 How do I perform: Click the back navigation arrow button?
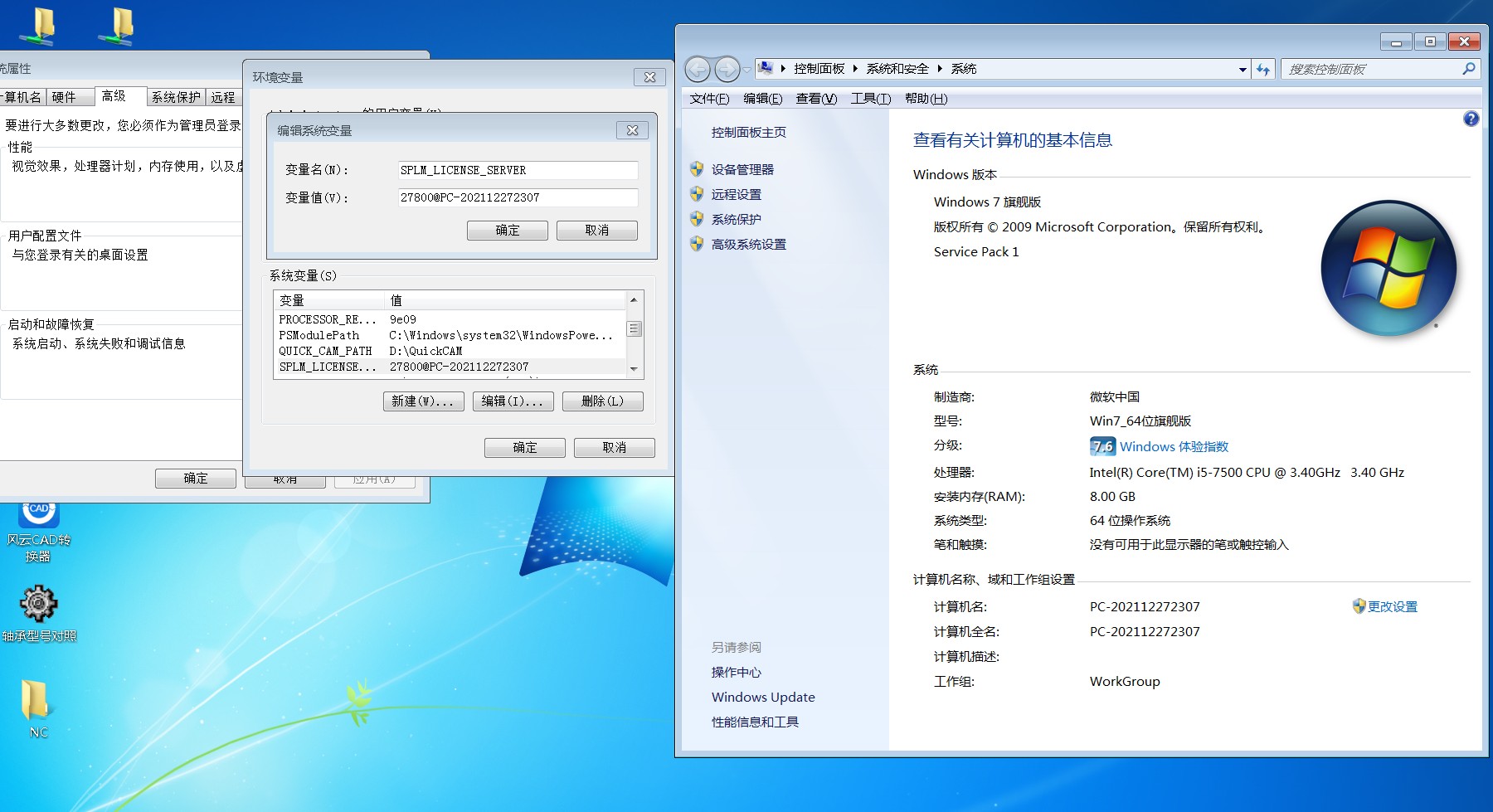tap(698, 70)
